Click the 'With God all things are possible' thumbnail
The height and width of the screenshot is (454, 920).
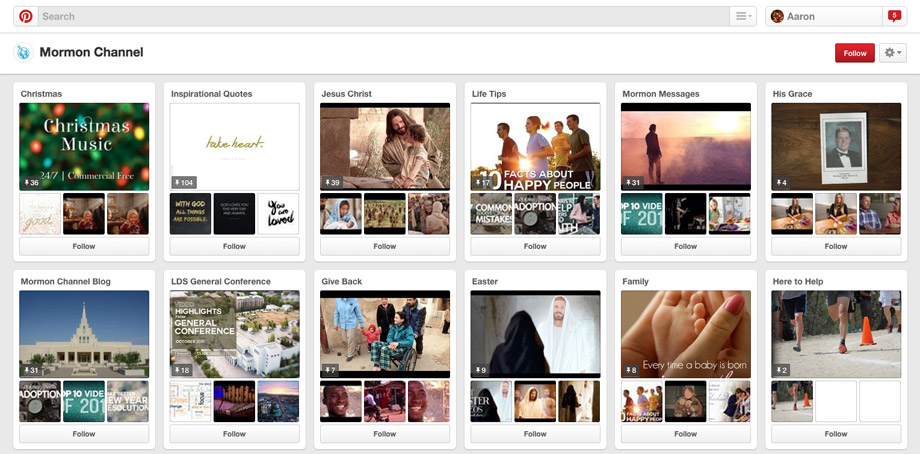point(191,214)
